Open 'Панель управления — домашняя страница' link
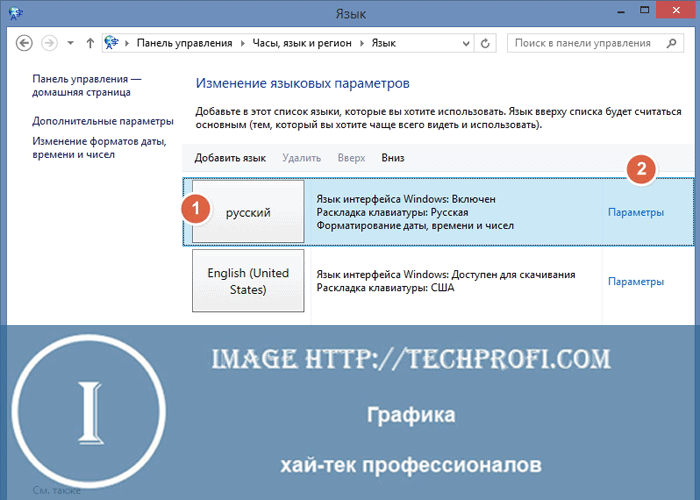Screen dimensions: 700x500 click(x=87, y=86)
